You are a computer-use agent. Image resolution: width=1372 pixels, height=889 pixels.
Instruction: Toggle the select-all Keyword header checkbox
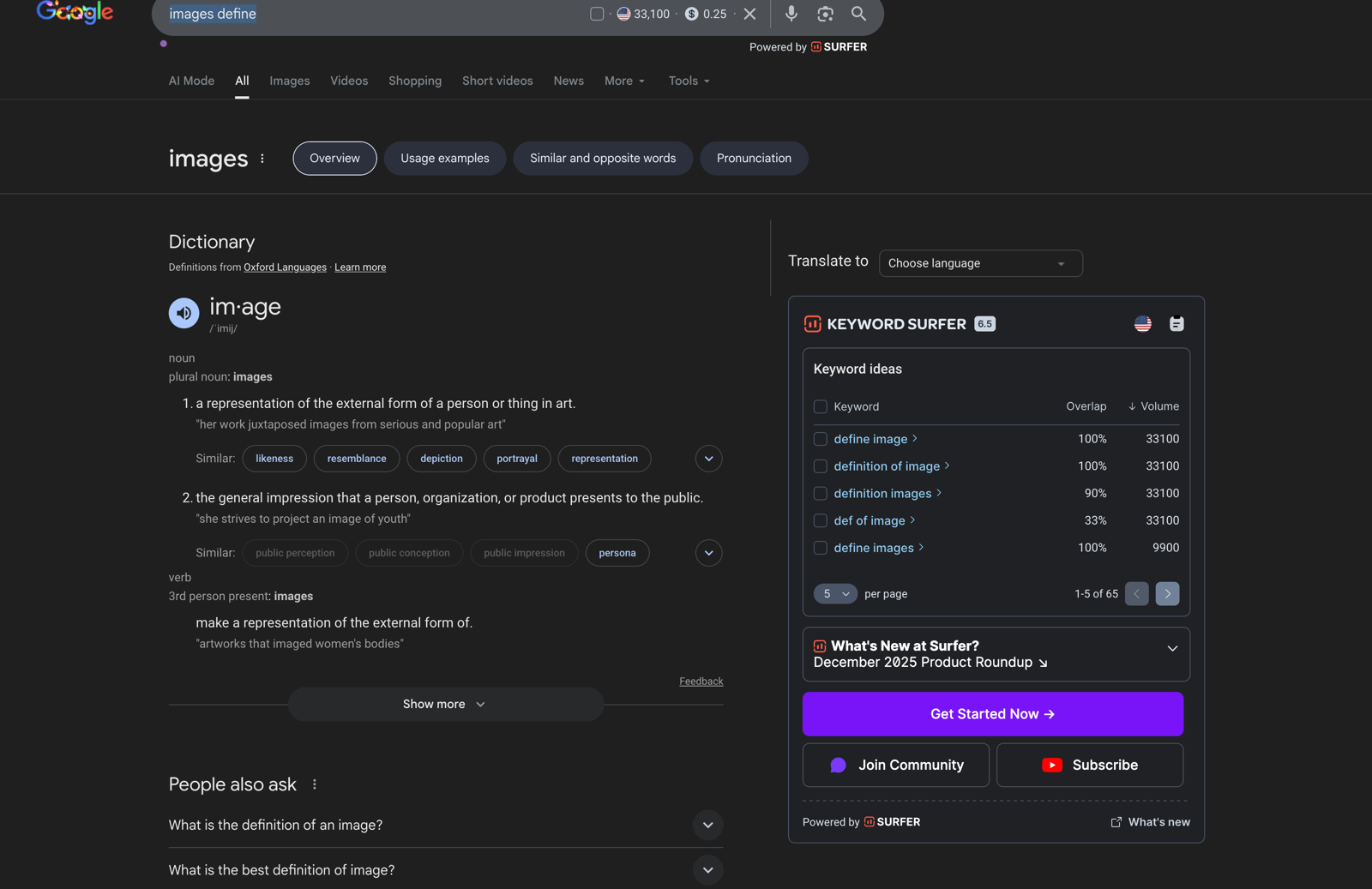821,406
